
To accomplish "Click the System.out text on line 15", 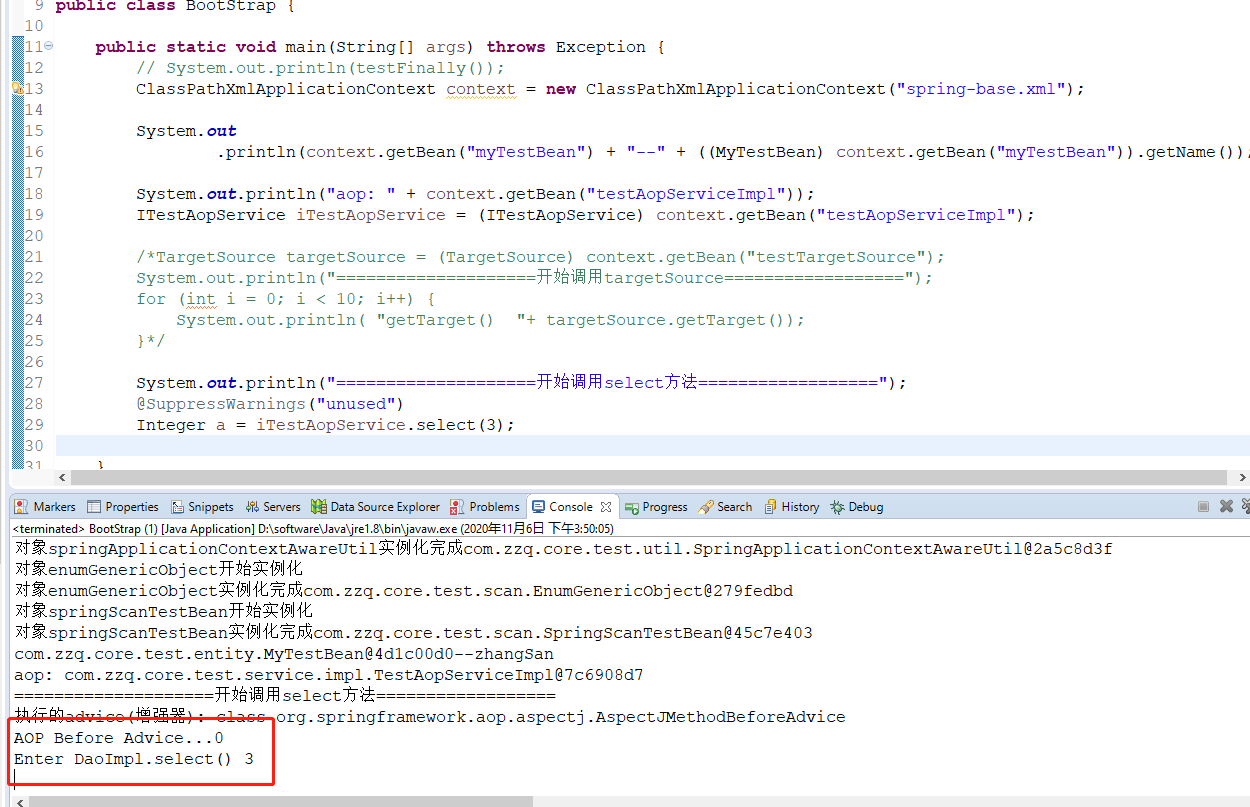I will [186, 131].
